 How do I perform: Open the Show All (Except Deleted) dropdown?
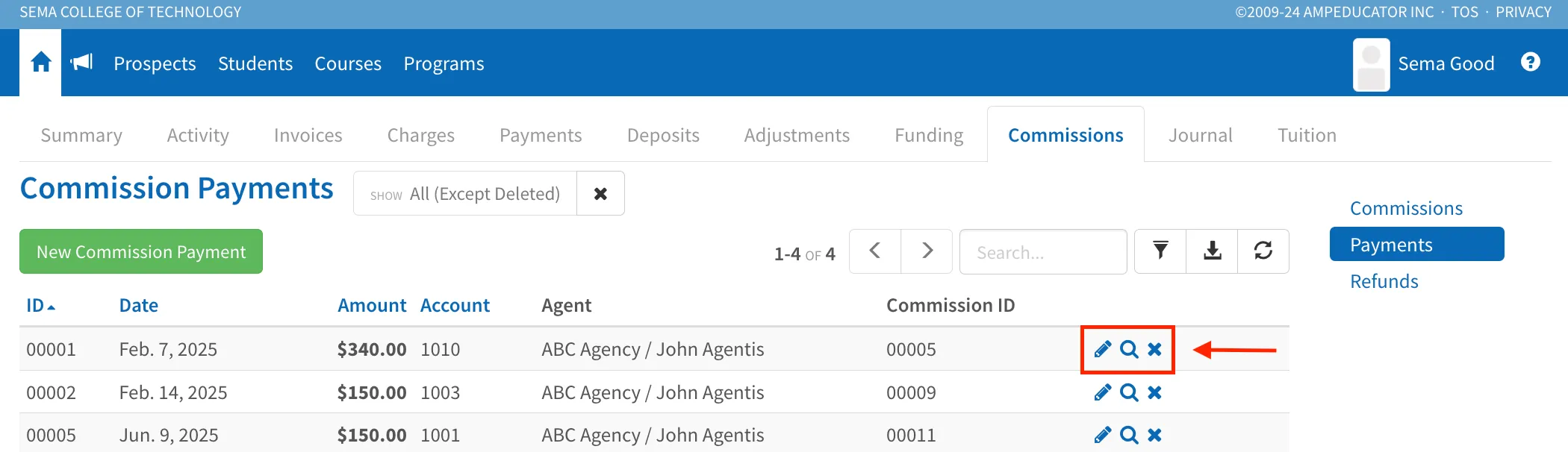point(465,194)
